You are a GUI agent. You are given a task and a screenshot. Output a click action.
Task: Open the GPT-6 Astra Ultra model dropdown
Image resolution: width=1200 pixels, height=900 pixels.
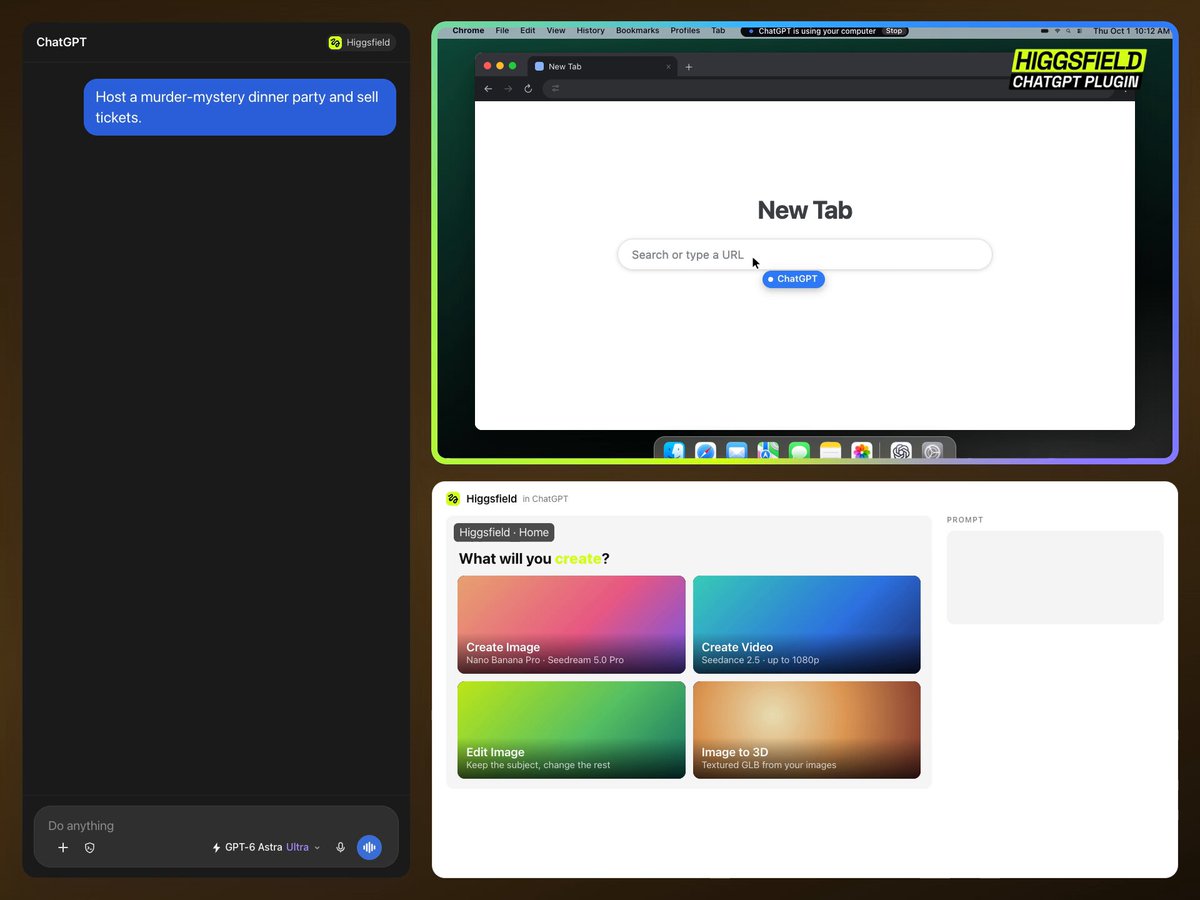[x=266, y=848]
